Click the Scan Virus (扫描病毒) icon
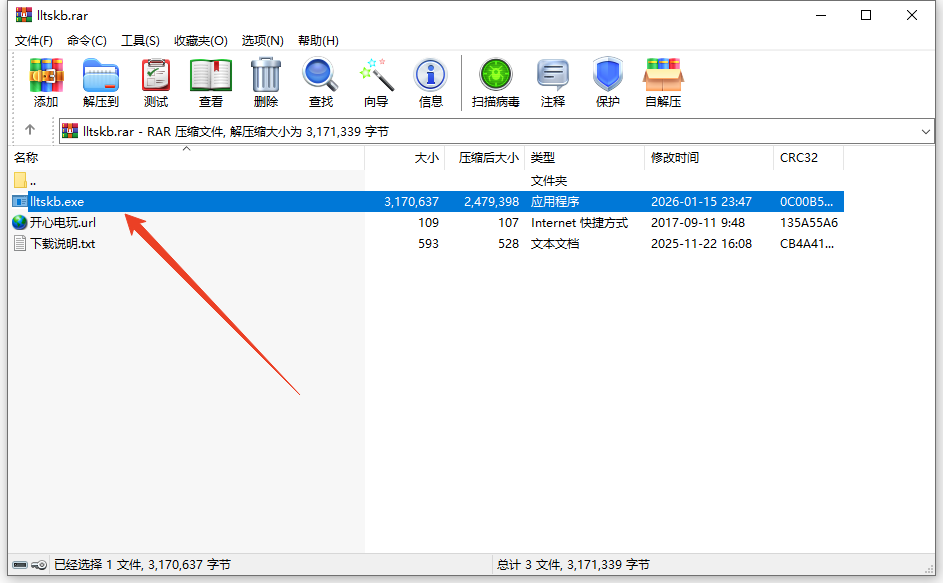 pyautogui.click(x=496, y=75)
